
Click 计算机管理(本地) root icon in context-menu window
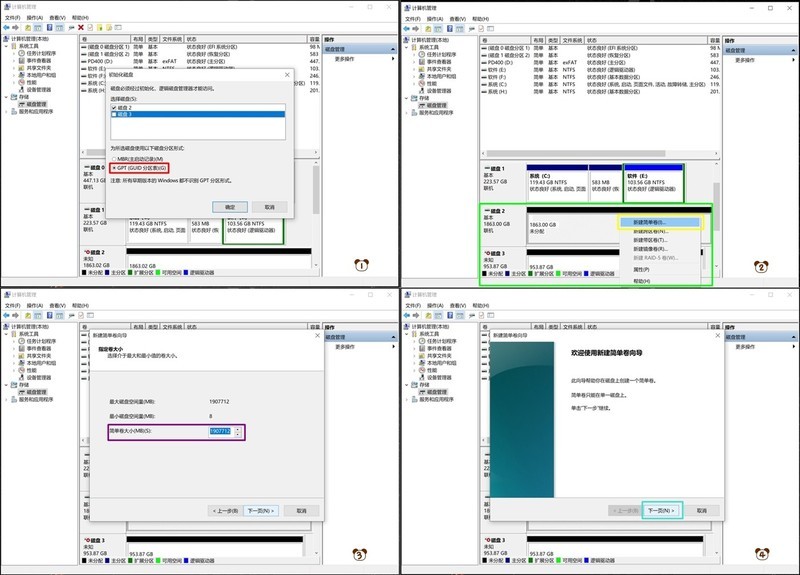(407, 40)
